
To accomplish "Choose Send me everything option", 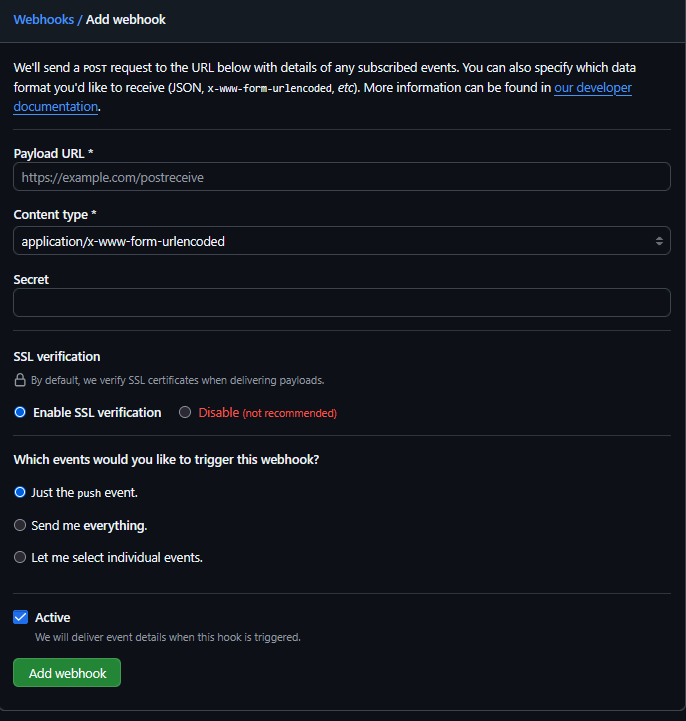I will [20, 525].
